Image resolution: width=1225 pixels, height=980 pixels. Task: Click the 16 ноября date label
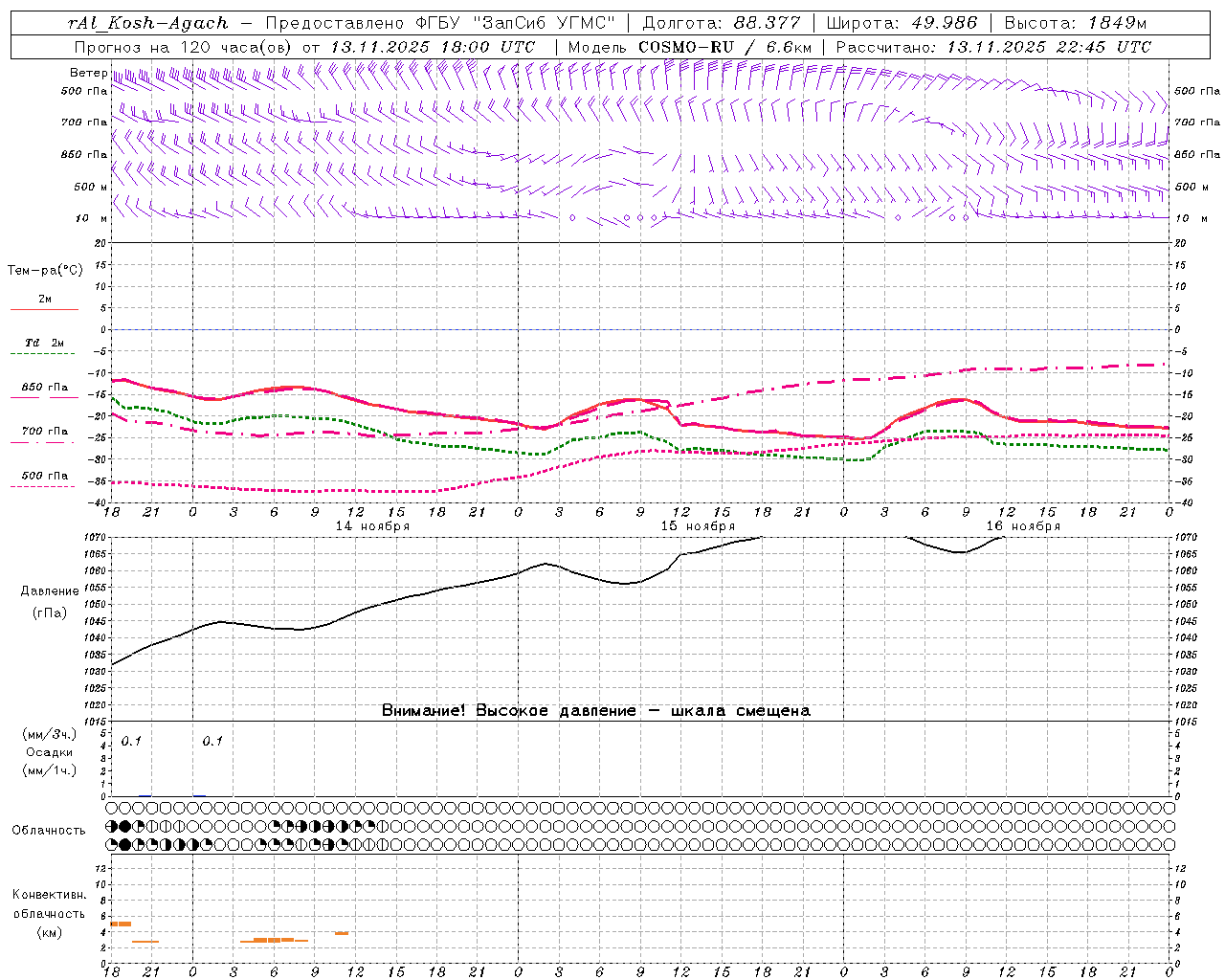click(x=1023, y=526)
